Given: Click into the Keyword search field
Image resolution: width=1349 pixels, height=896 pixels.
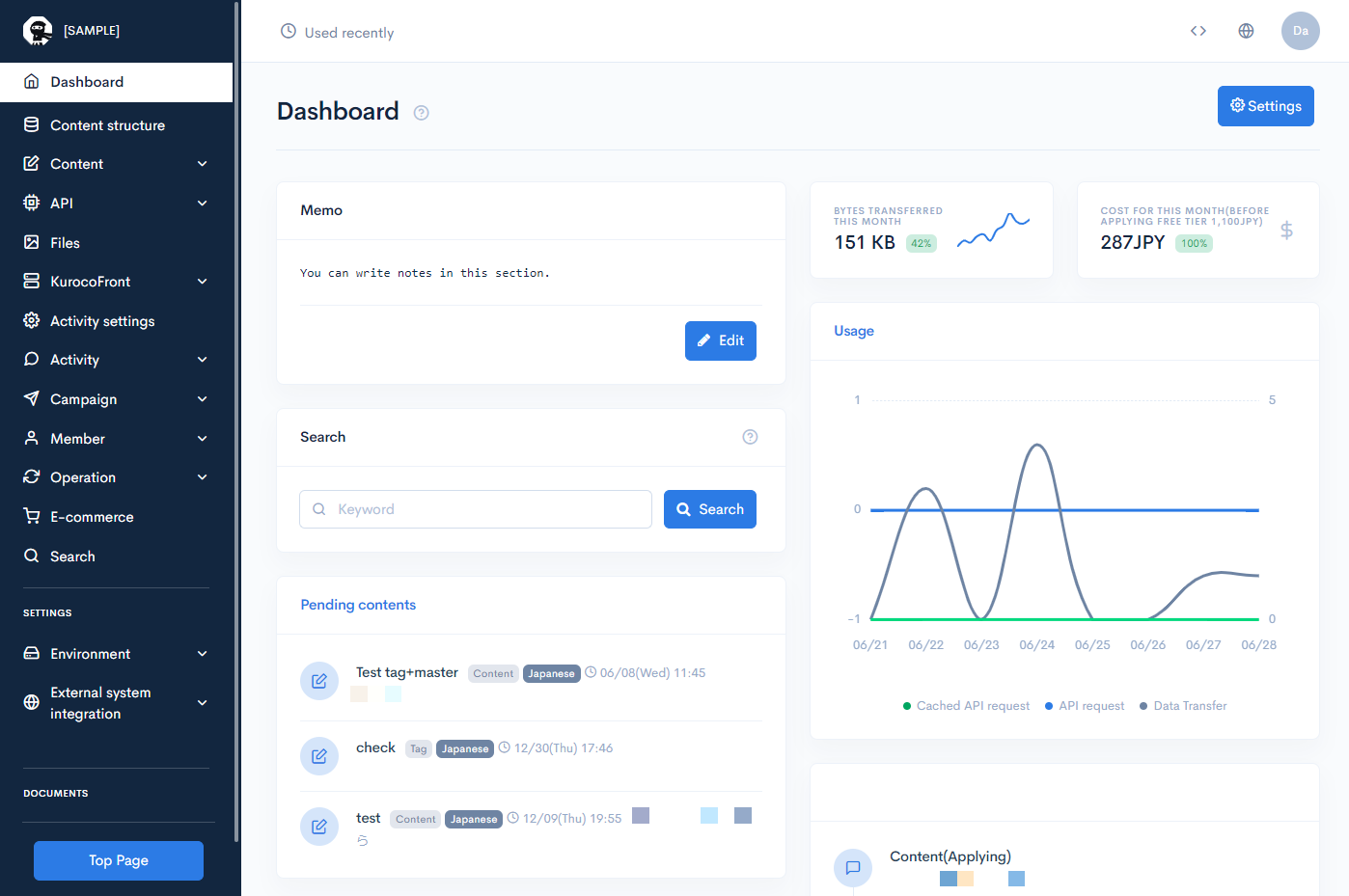Looking at the screenshot, I should pyautogui.click(x=476, y=509).
